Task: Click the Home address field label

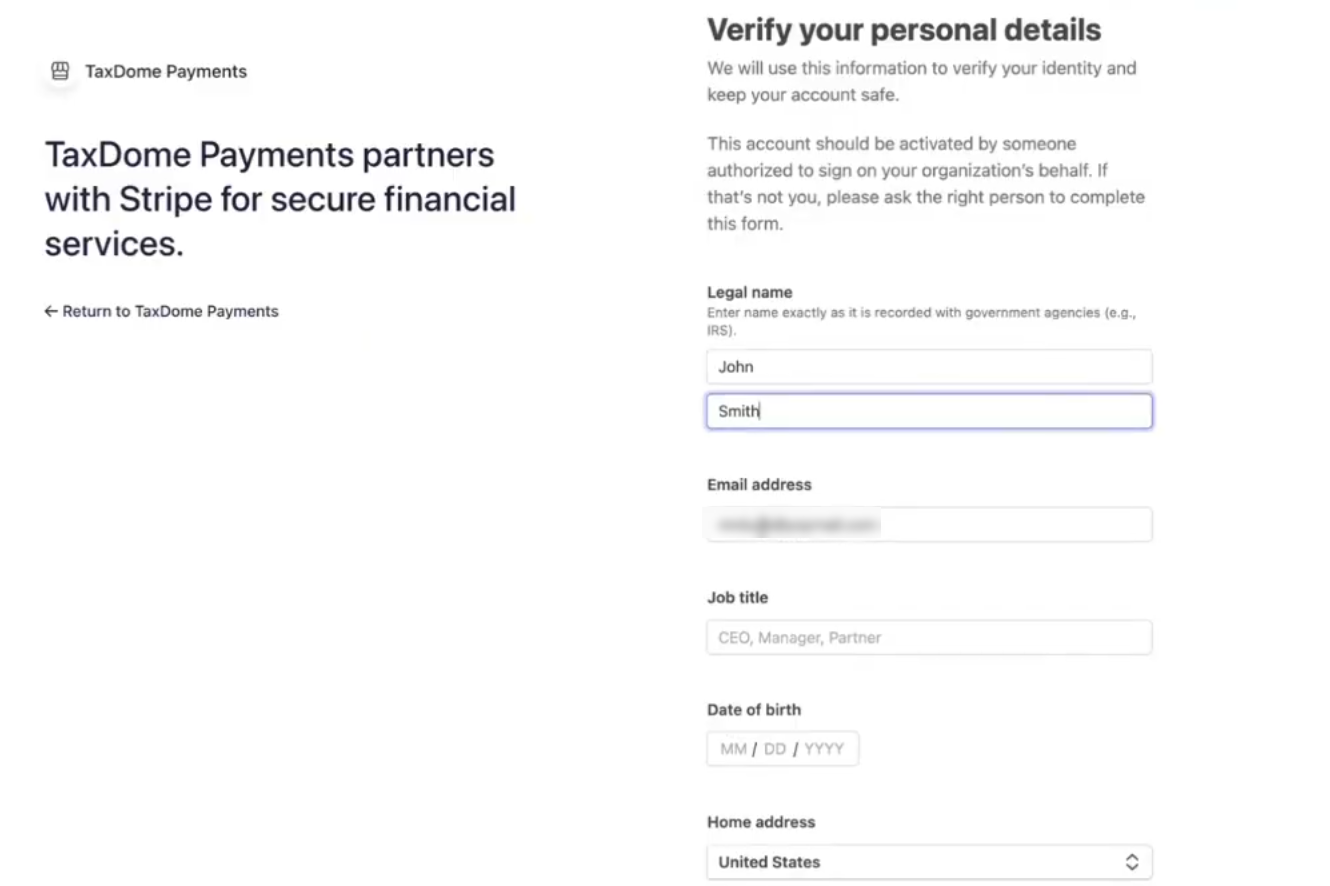Action: [x=761, y=822]
